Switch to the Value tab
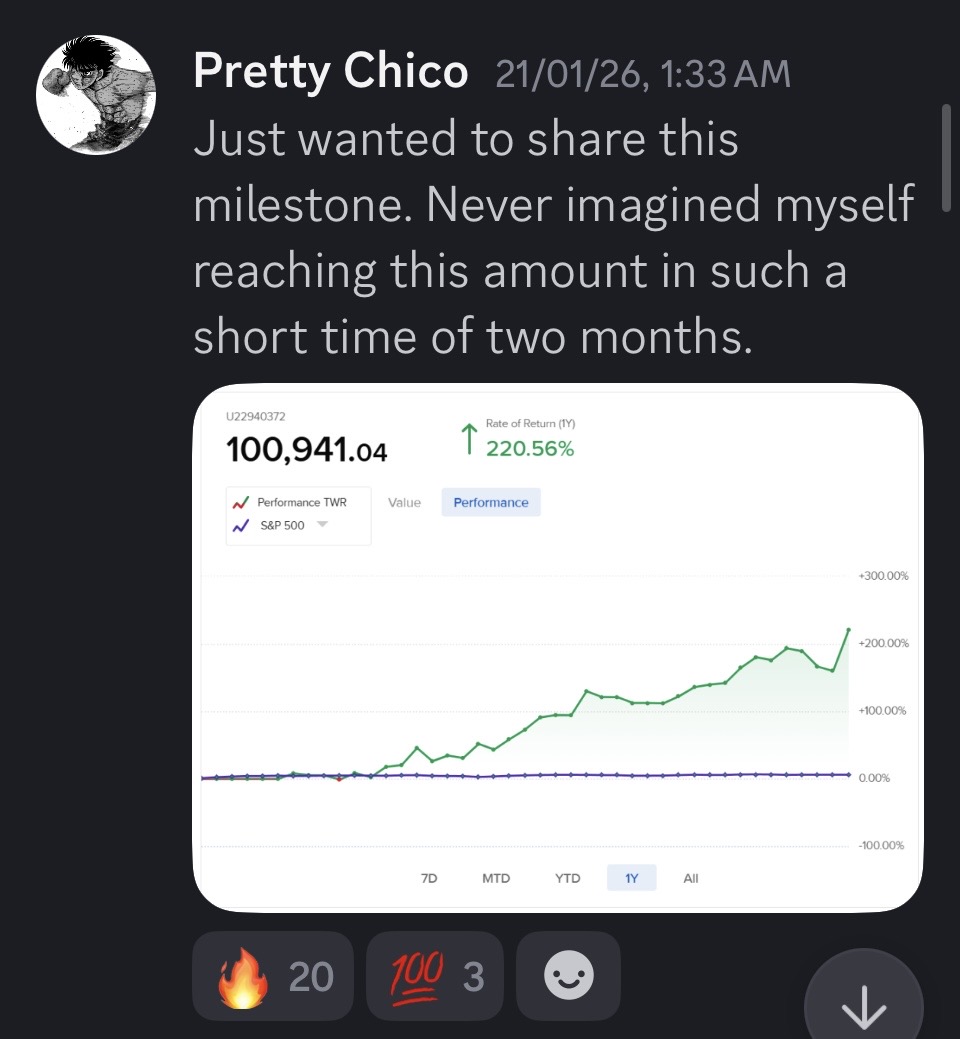The image size is (960, 1039). tap(404, 503)
